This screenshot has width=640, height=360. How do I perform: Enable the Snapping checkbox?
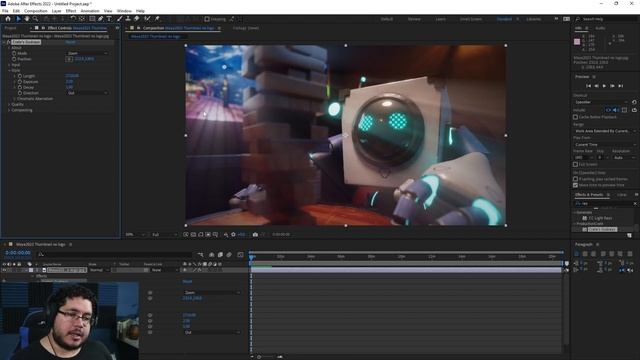(207, 19)
